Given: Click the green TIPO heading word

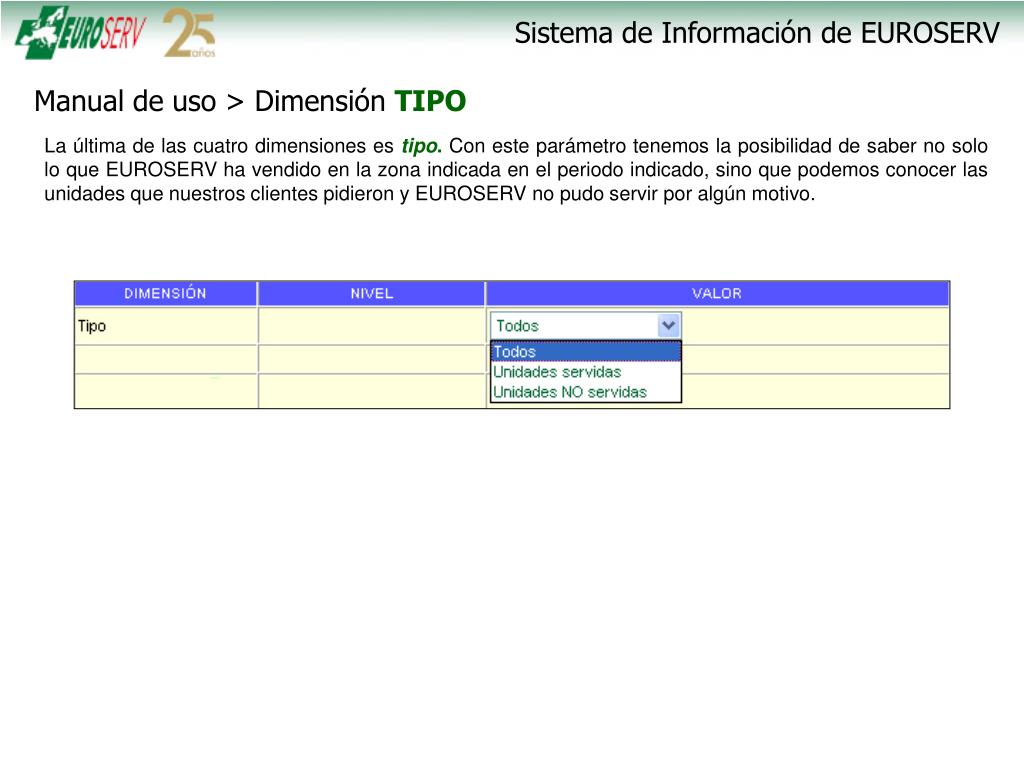Looking at the screenshot, I should (430, 101).
